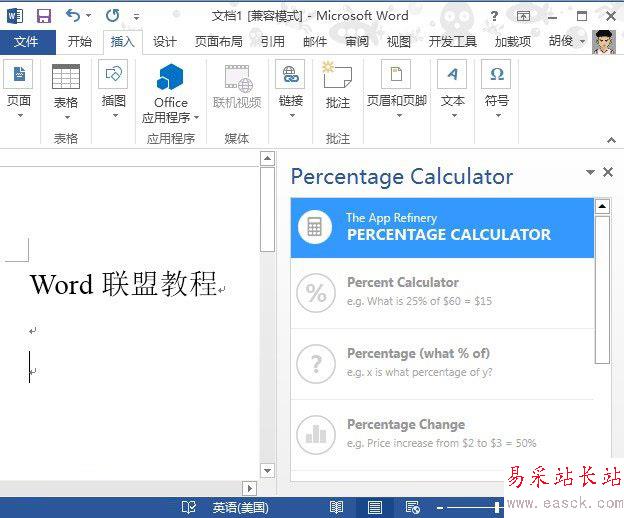Click the zoom out minus button
Screen dimensions: 624x518
coord(440,508)
